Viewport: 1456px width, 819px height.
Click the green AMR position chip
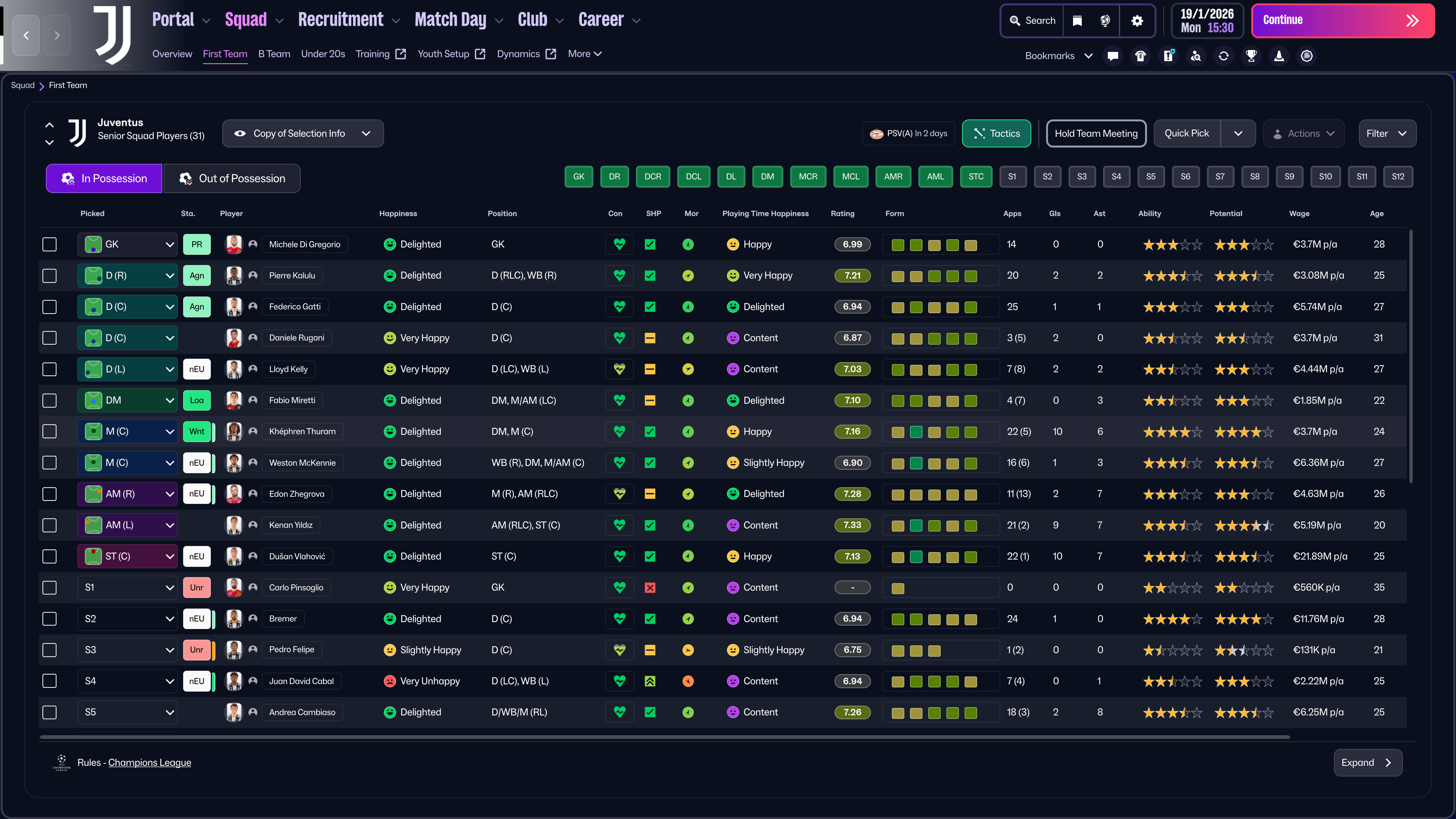click(893, 176)
